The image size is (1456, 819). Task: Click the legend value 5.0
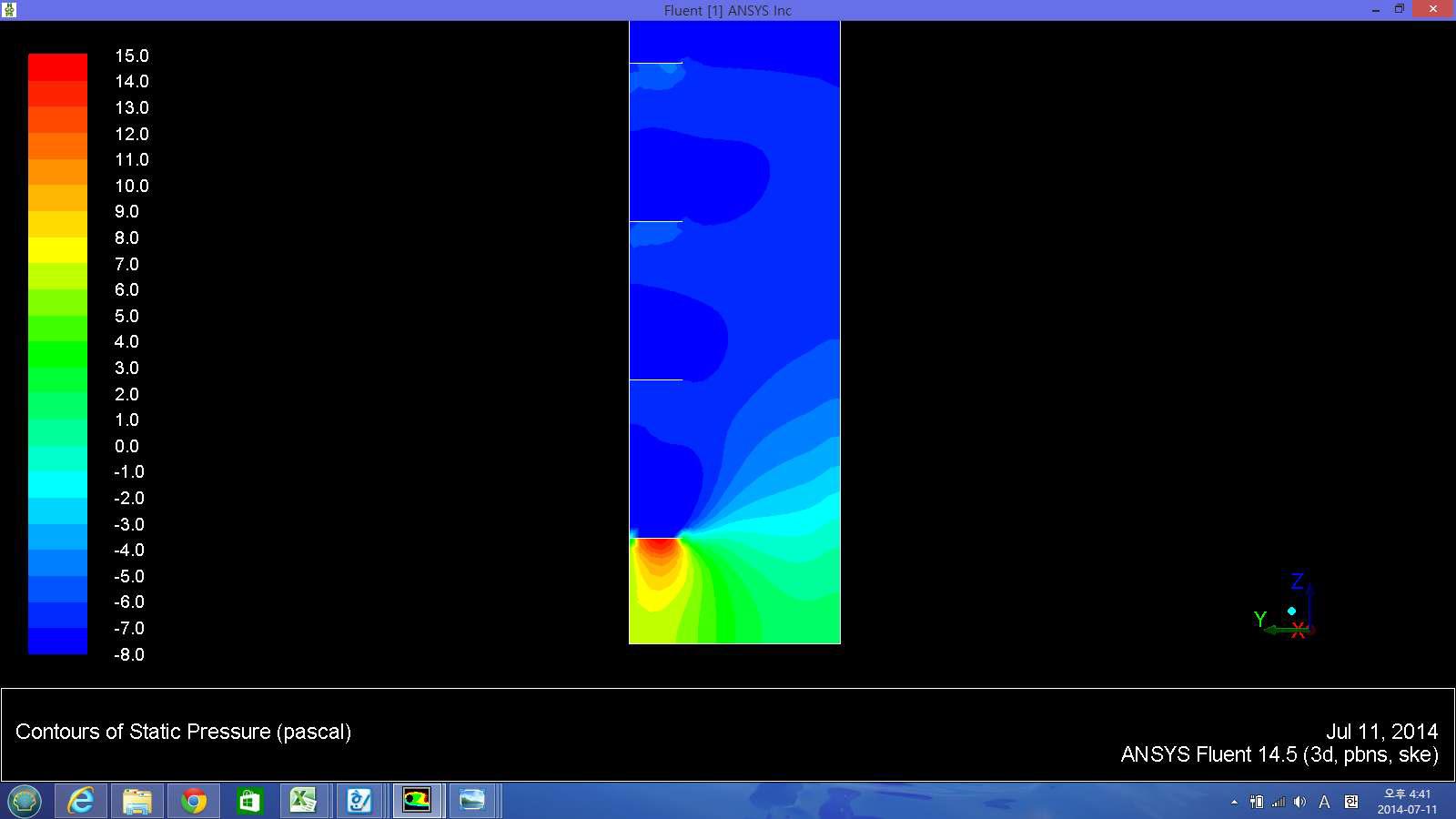point(127,316)
